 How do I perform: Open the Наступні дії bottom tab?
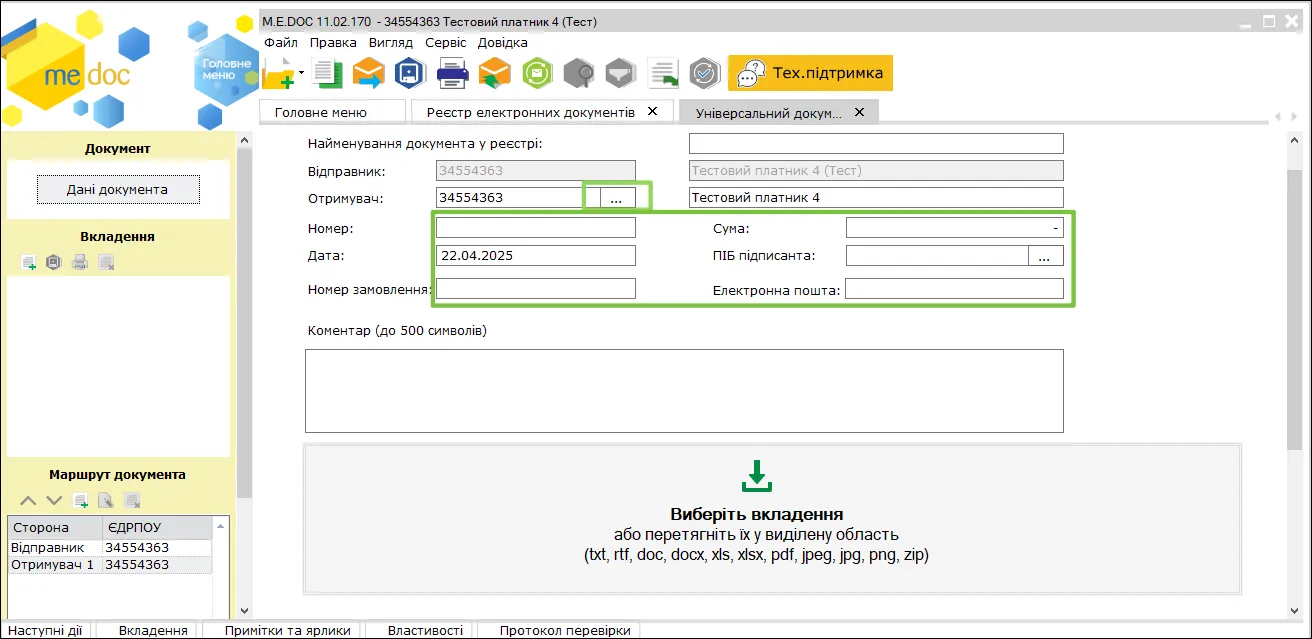tap(46, 630)
